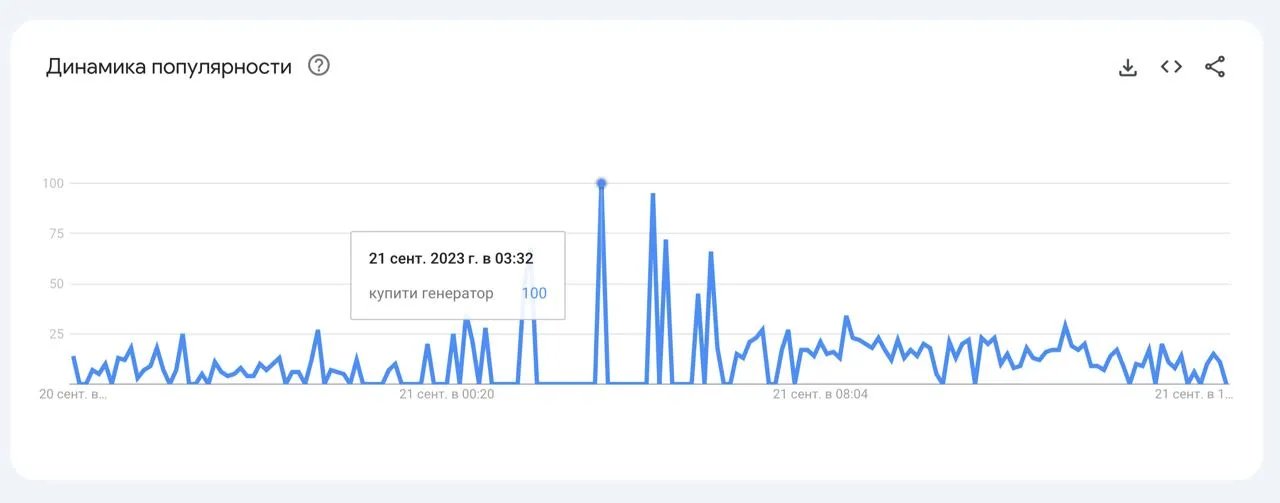The image size is (1280, 503).
Task: Download the chart data as CSV
Action: pyautogui.click(x=1128, y=67)
